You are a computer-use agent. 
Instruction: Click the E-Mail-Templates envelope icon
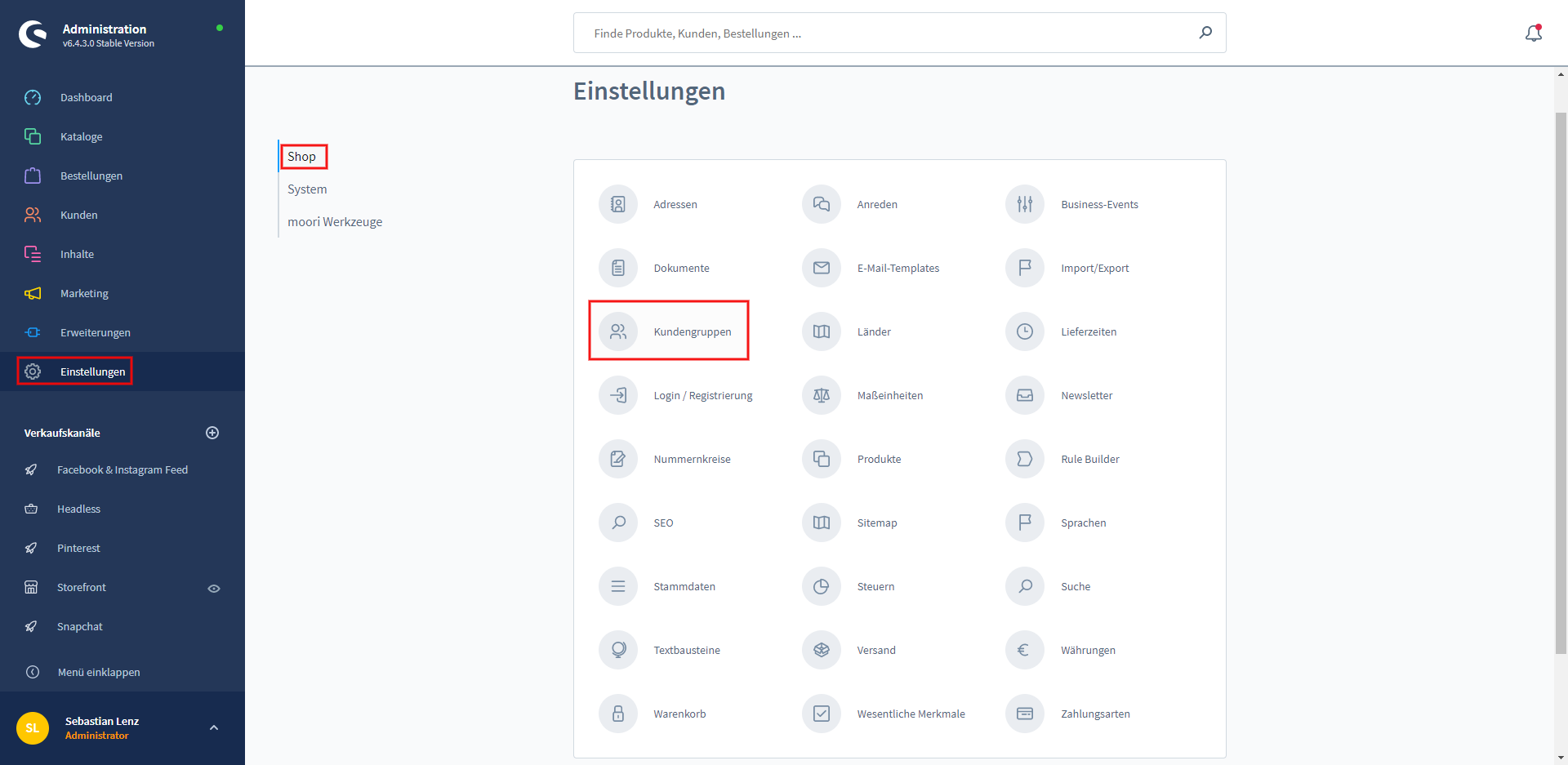[822, 268]
